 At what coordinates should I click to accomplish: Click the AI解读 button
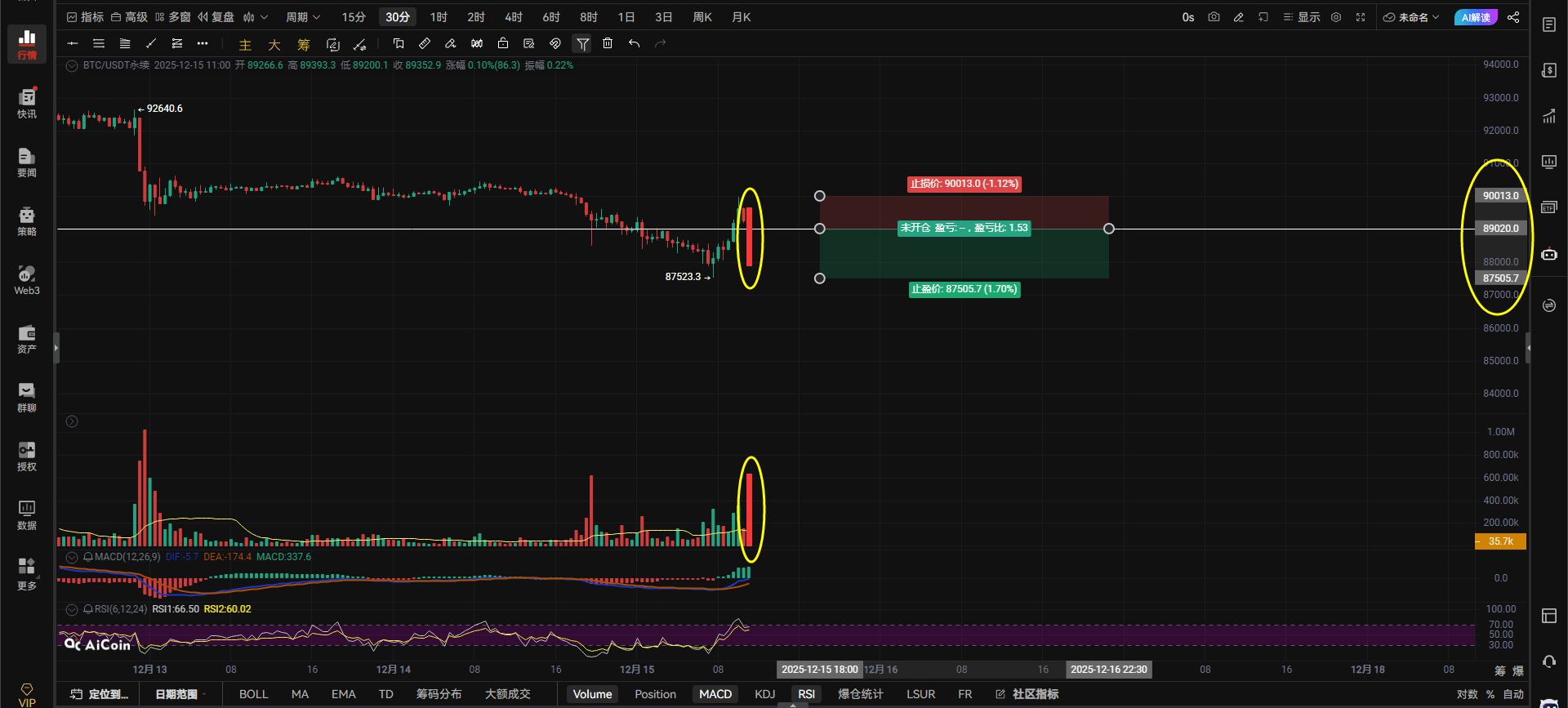1475,17
